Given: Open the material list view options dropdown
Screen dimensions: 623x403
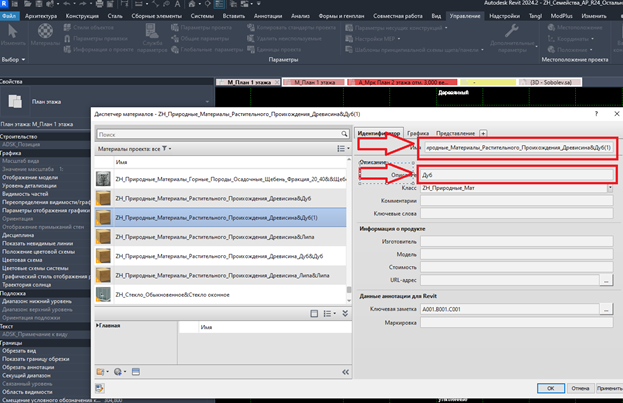Looking at the screenshot, I should point(343,149).
